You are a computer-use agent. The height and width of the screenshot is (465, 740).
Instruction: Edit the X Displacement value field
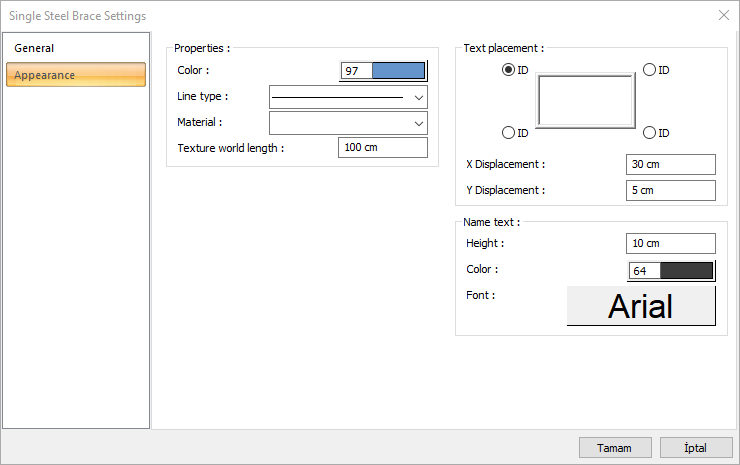click(x=670, y=164)
